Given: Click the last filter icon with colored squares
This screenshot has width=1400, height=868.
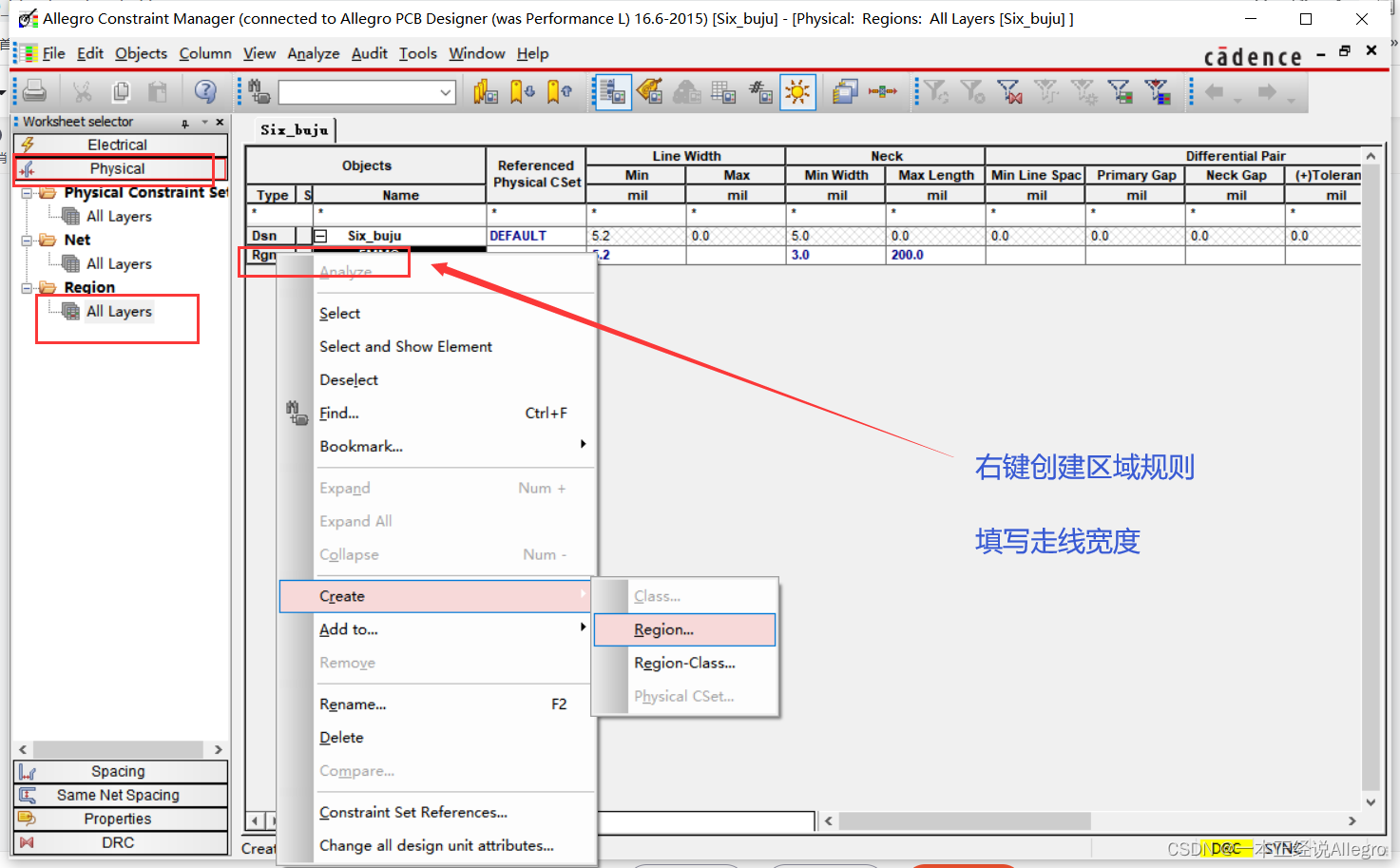Looking at the screenshot, I should [x=1158, y=91].
